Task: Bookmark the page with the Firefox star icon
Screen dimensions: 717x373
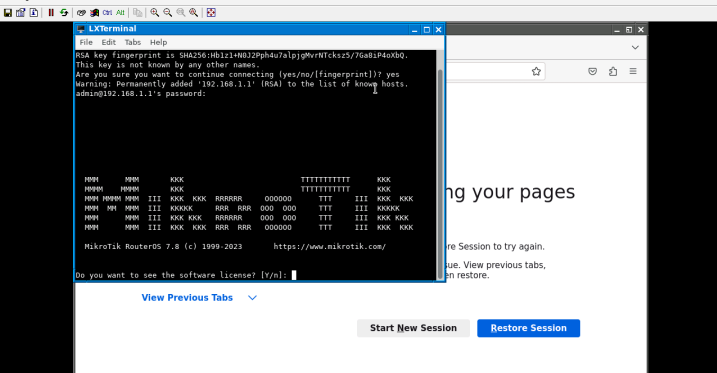Action: tap(536, 71)
